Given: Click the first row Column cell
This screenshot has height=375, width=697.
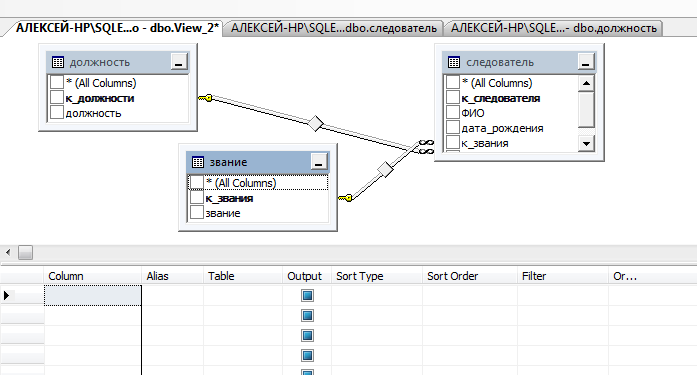Looking at the screenshot, I should coord(92,295).
